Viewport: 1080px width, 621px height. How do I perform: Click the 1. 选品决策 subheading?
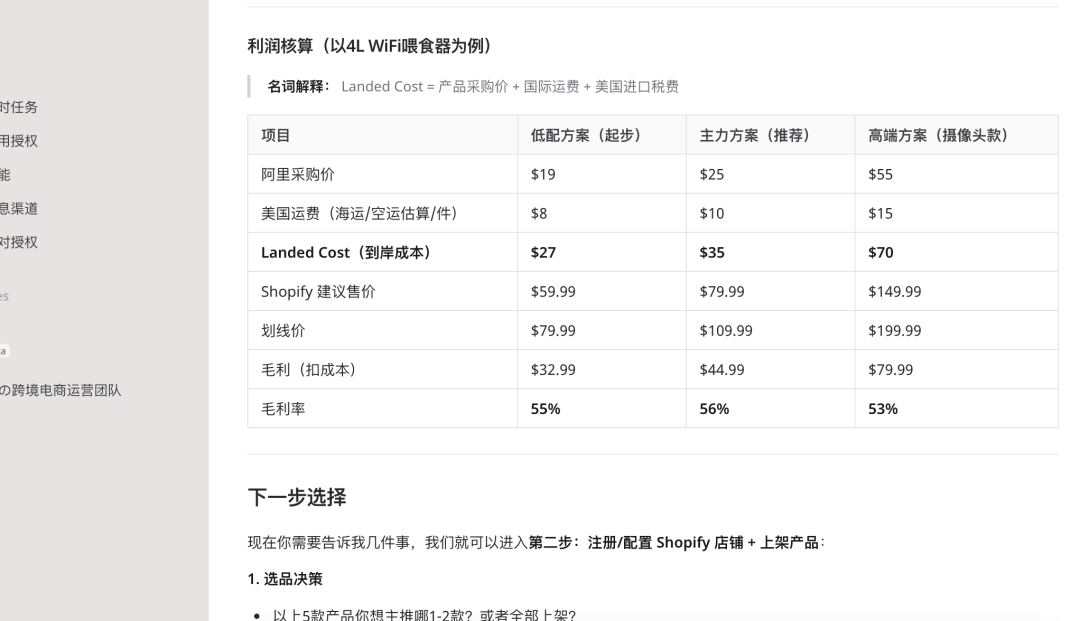(x=285, y=579)
